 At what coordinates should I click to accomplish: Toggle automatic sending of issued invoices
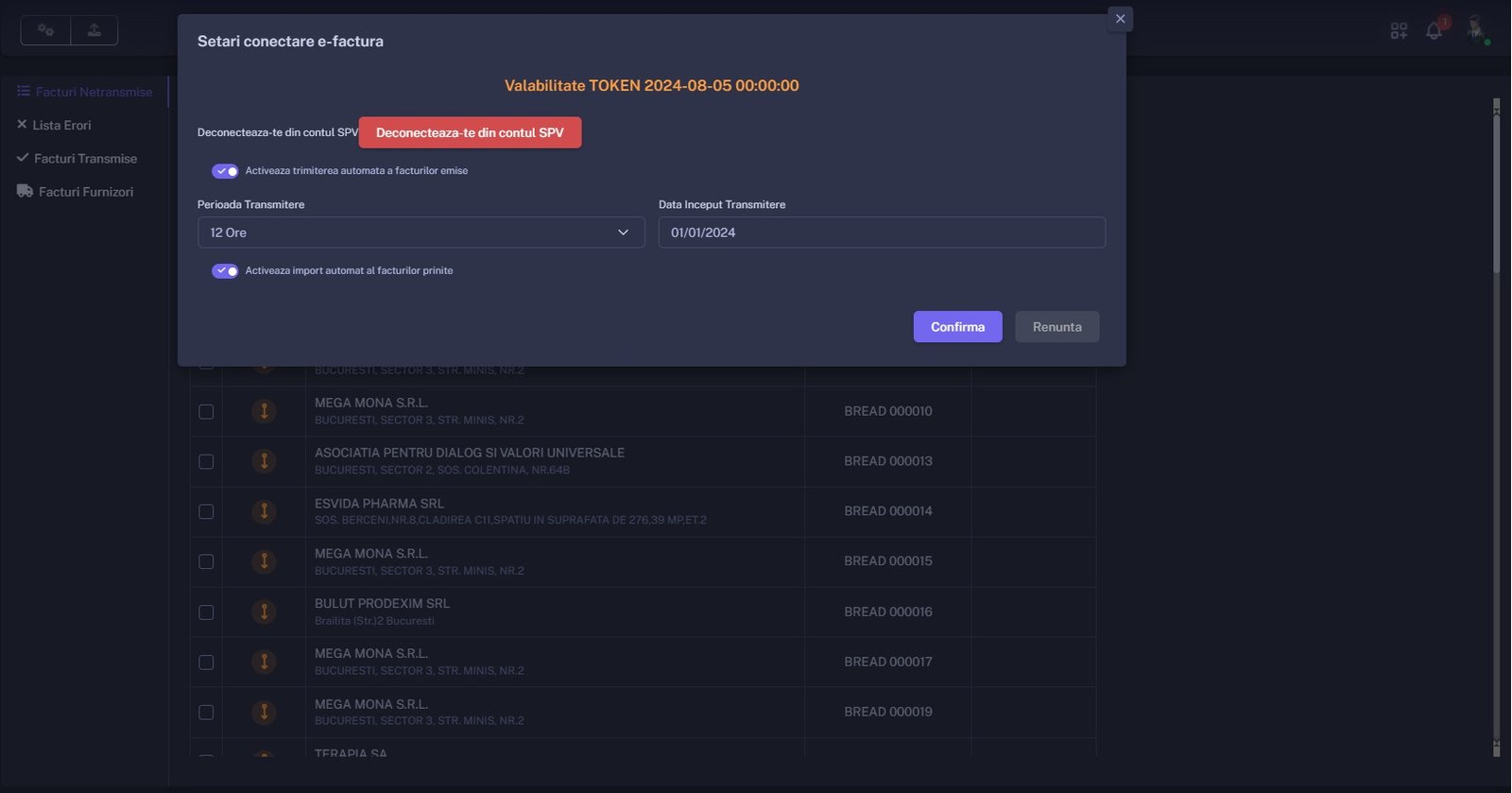click(x=225, y=171)
